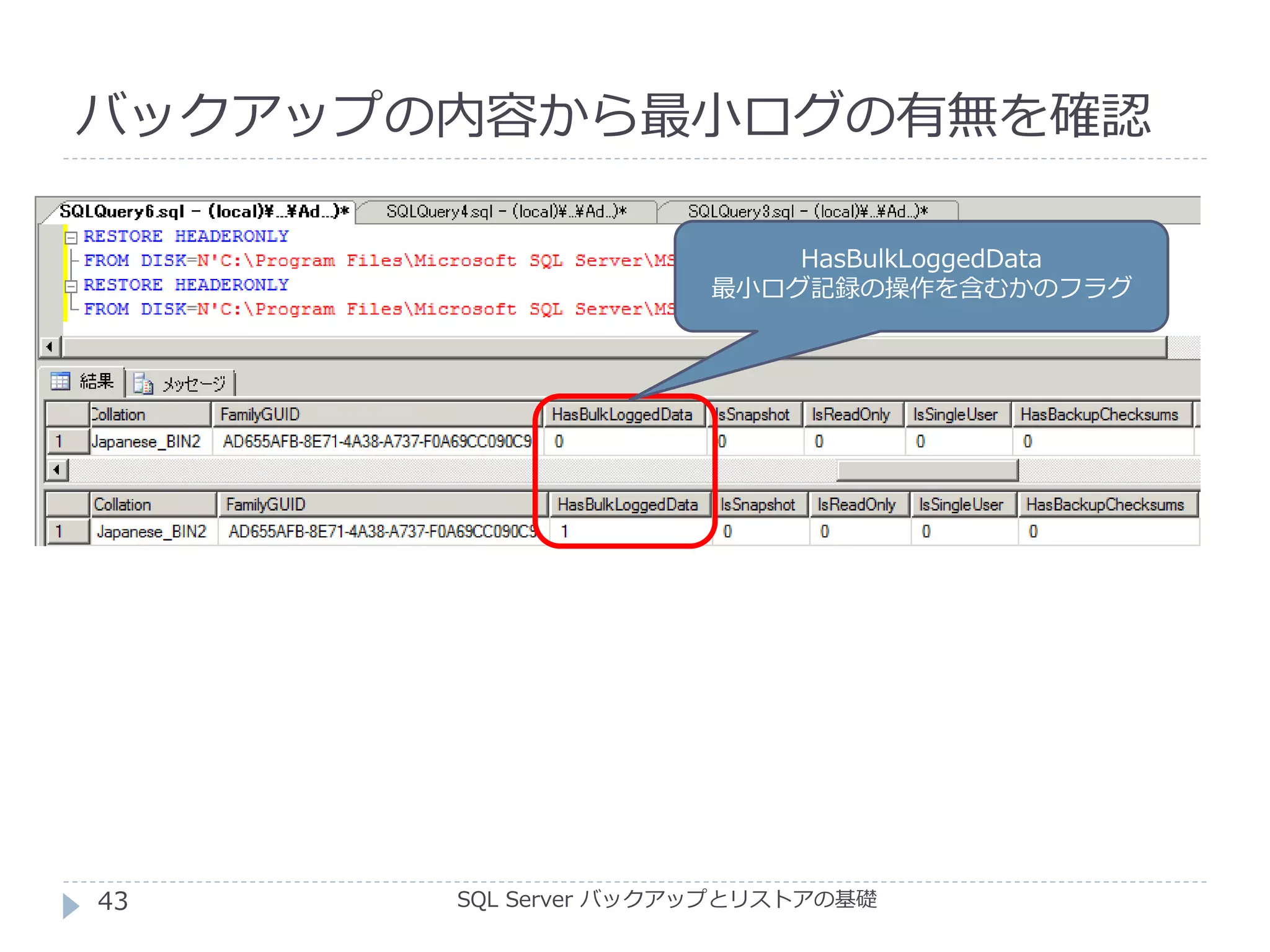Click the first result grid scrollbar thumb

927,470
